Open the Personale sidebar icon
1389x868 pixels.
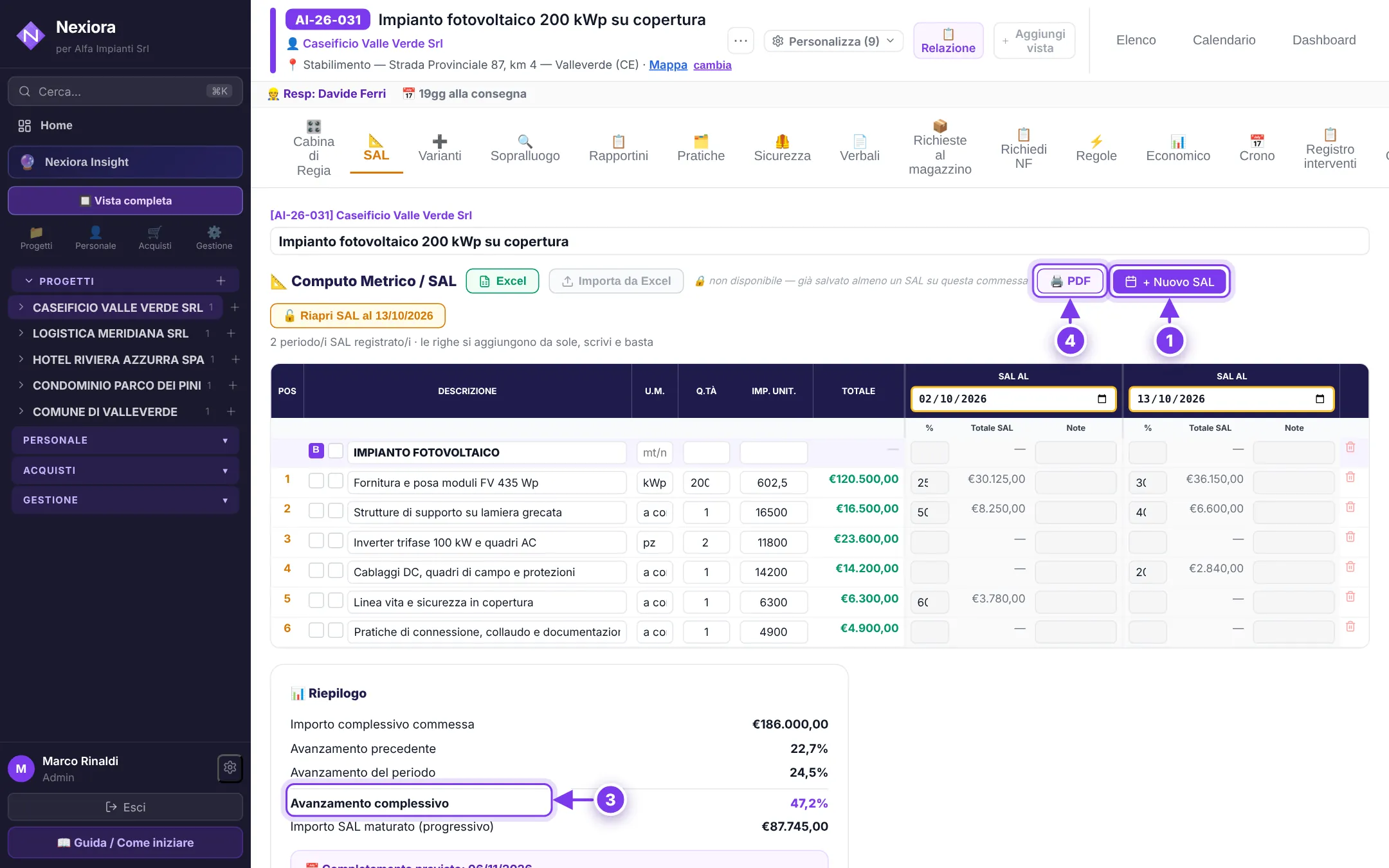click(x=95, y=238)
